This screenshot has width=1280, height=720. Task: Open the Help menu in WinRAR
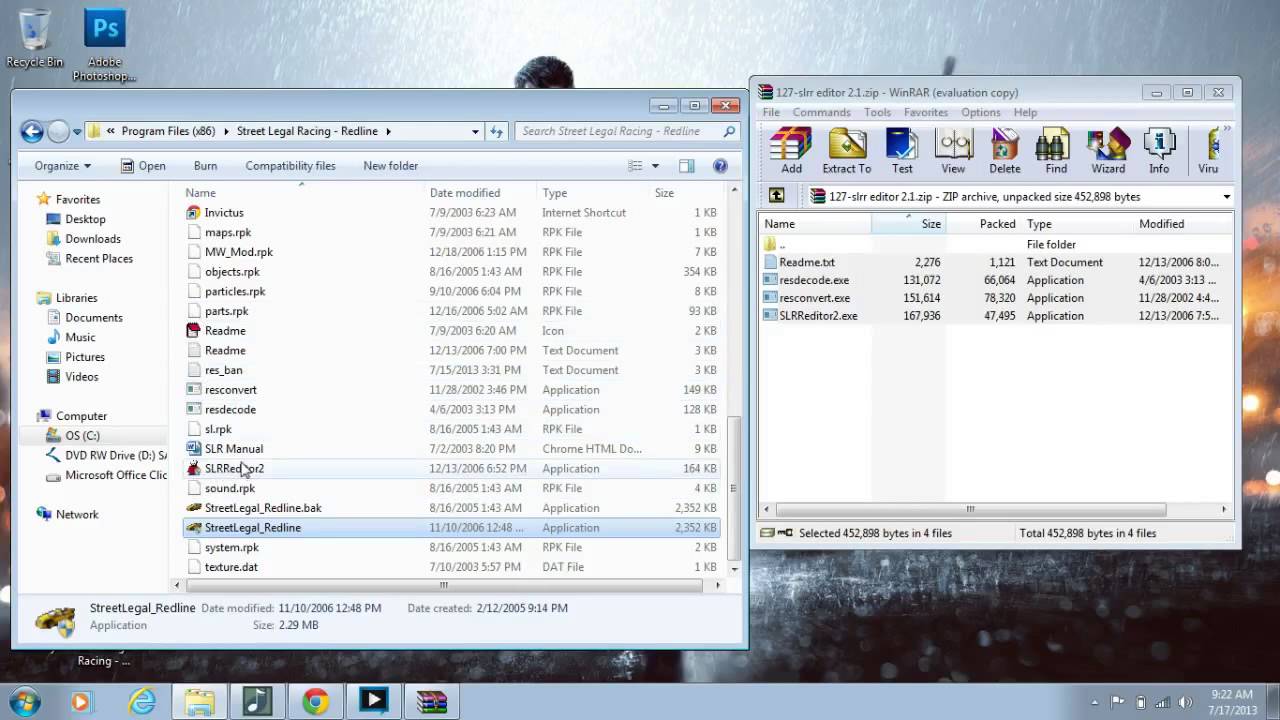click(x=1025, y=113)
